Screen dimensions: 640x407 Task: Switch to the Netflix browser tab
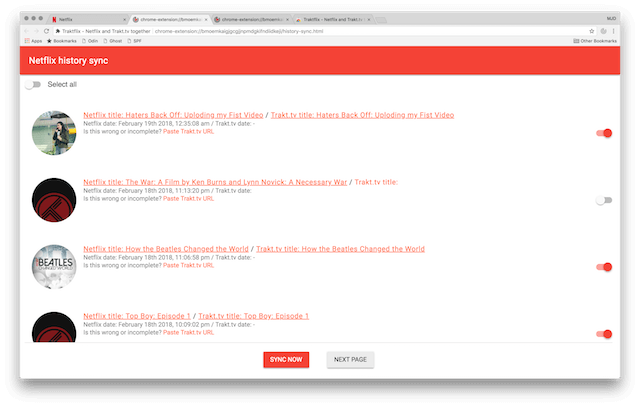pos(88,19)
